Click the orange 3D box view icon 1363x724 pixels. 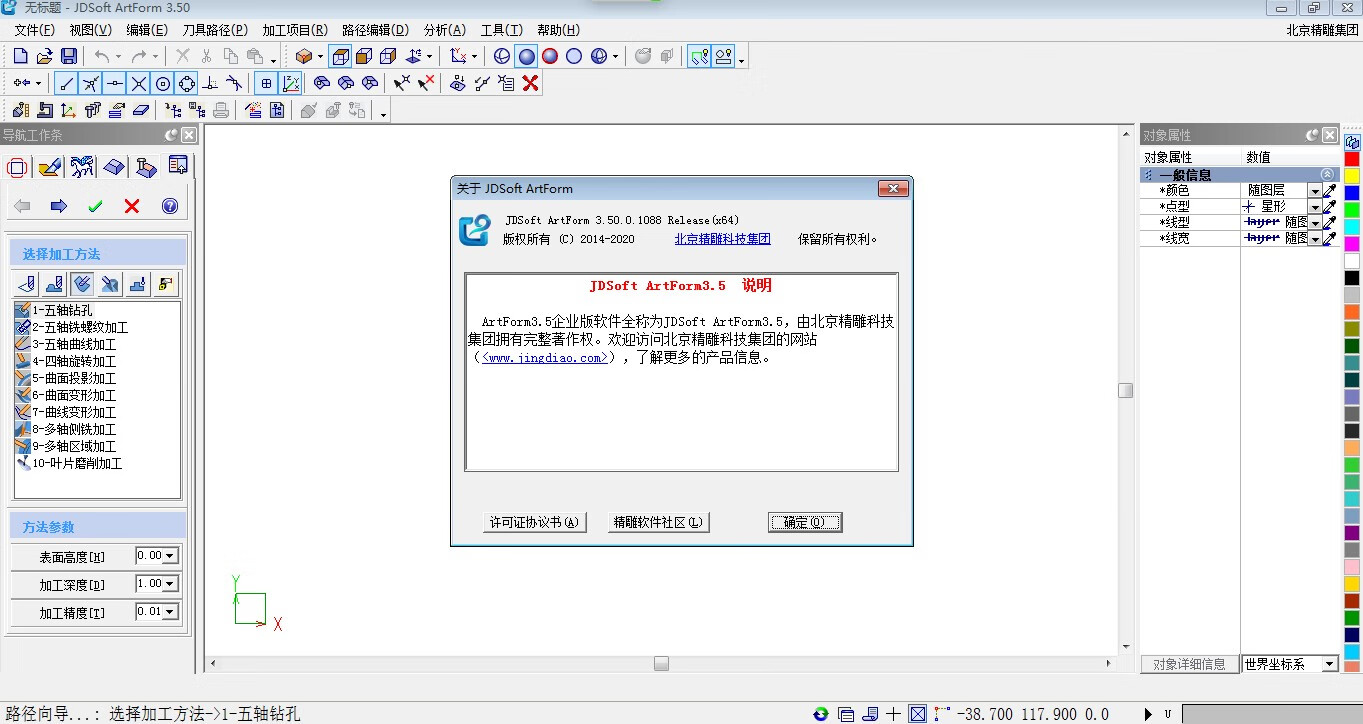pyautogui.click(x=303, y=57)
